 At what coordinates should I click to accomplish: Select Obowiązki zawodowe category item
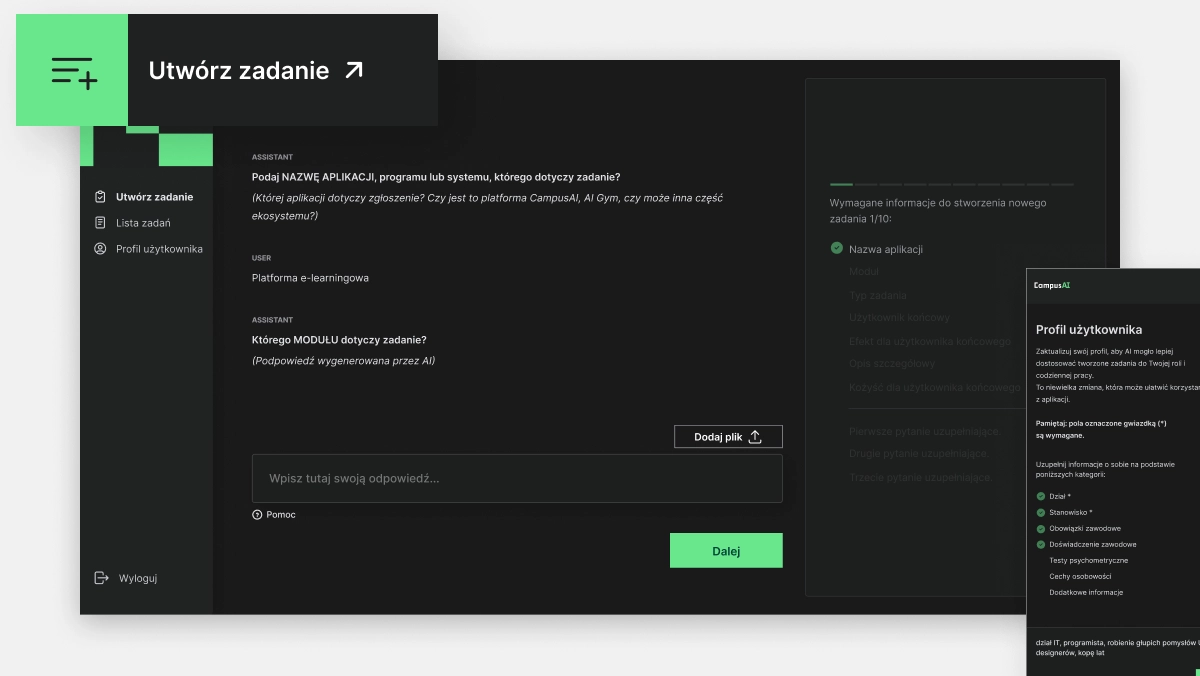(x=1085, y=528)
